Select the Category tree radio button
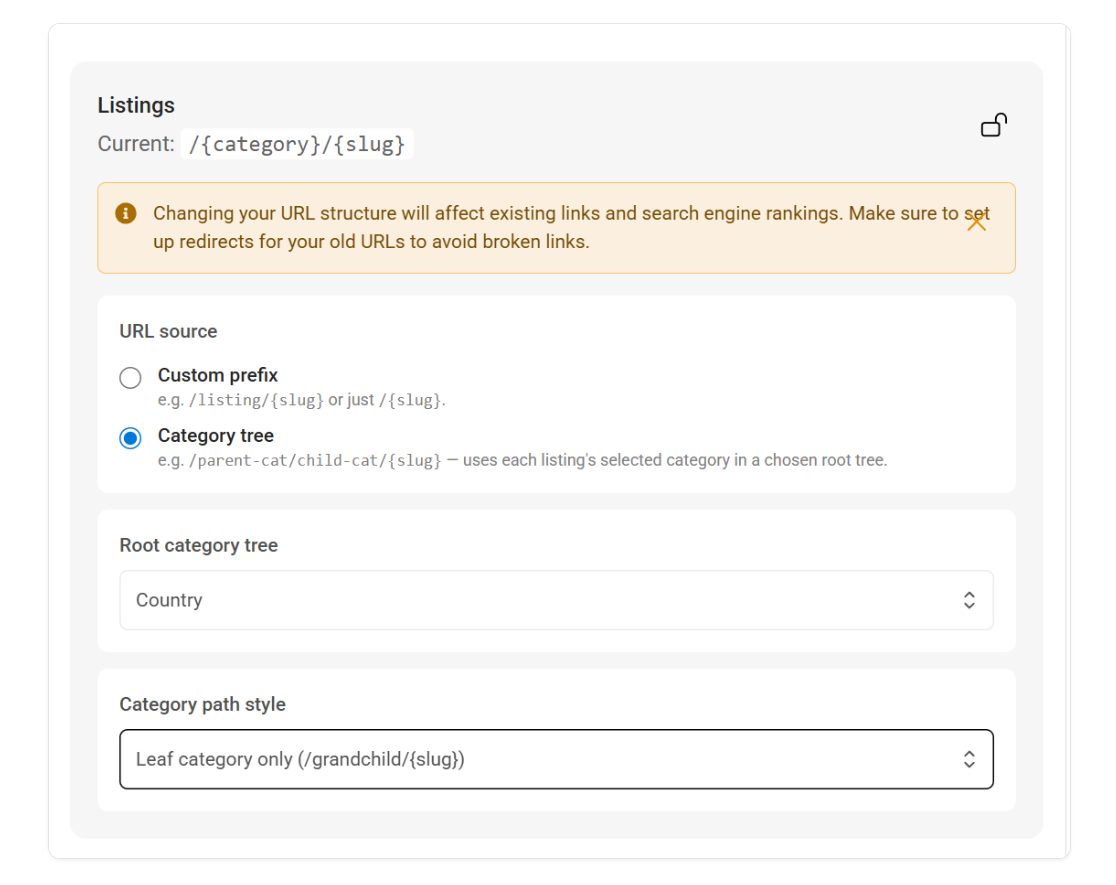The height and width of the screenshot is (885, 1116). tap(130, 438)
